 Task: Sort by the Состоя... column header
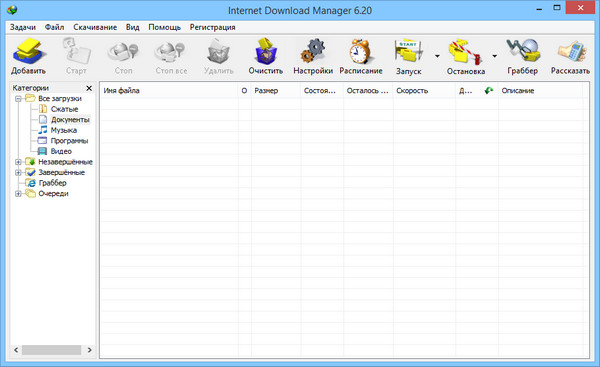tap(322, 91)
